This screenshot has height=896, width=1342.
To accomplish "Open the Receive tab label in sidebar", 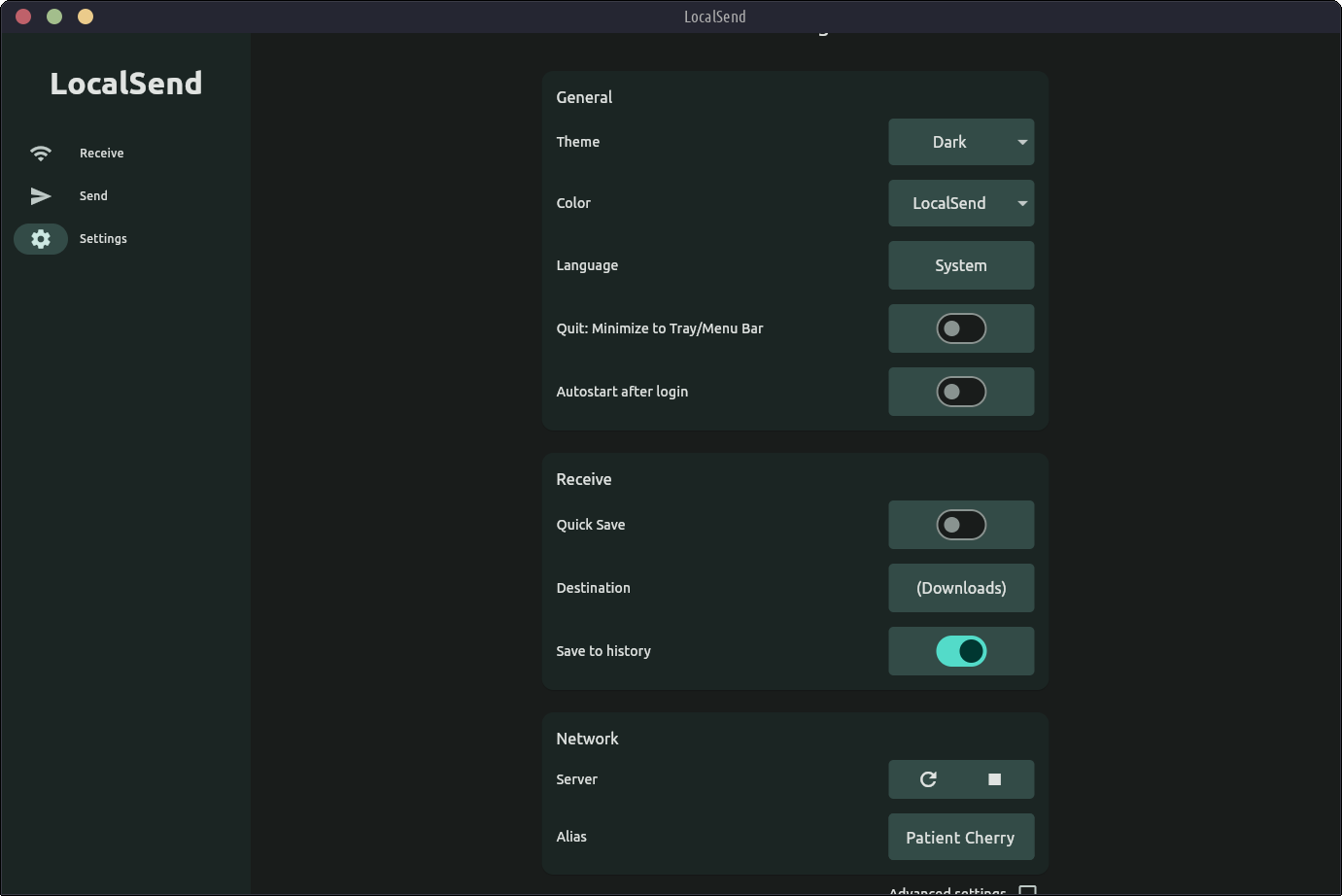I will [x=102, y=154].
